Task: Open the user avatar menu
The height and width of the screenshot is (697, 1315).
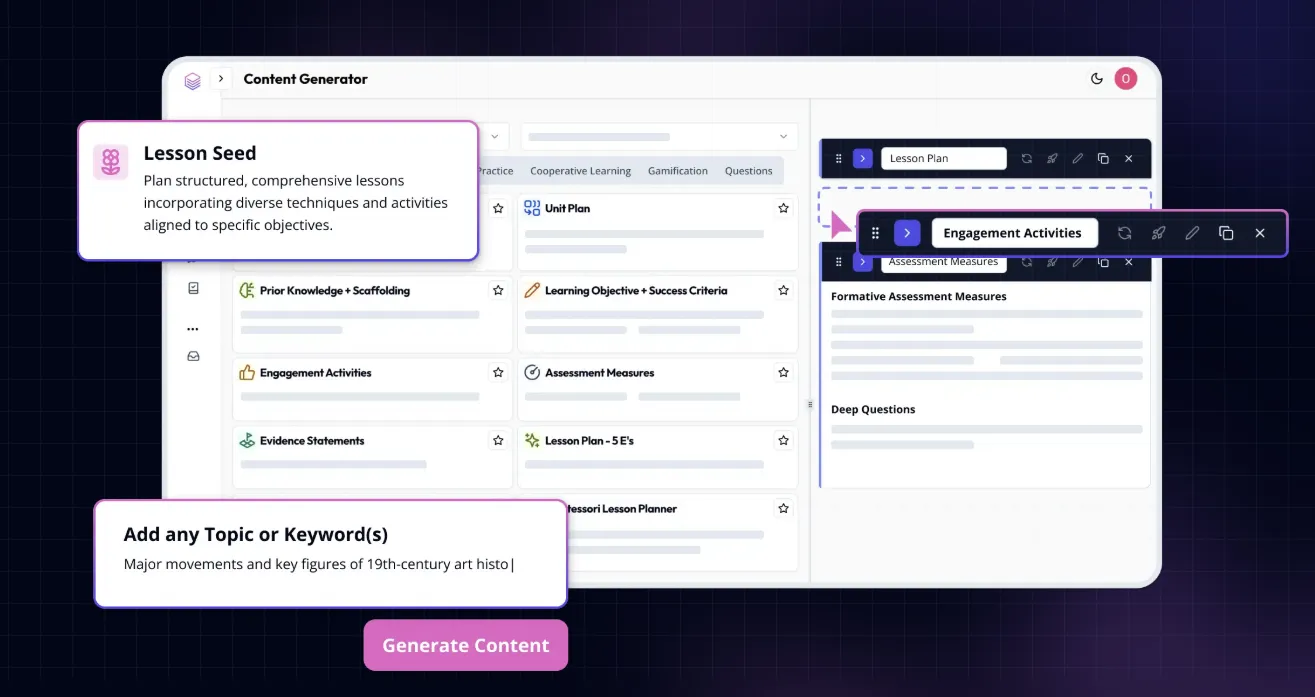Action: coord(1126,79)
